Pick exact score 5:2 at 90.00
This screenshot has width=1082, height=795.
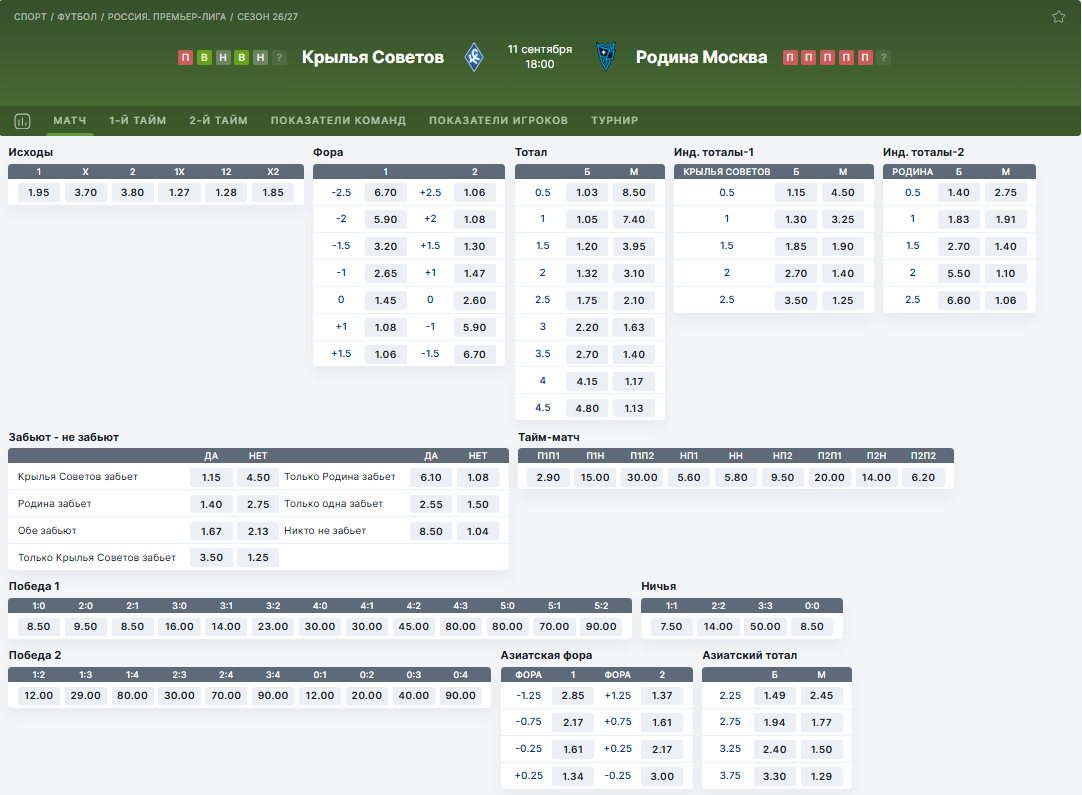click(601, 627)
